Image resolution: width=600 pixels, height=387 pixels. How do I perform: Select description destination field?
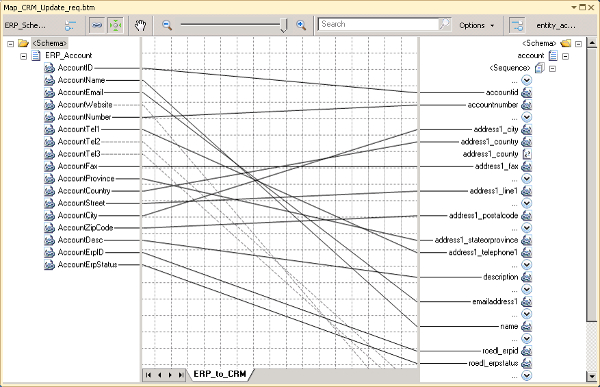[501, 277]
